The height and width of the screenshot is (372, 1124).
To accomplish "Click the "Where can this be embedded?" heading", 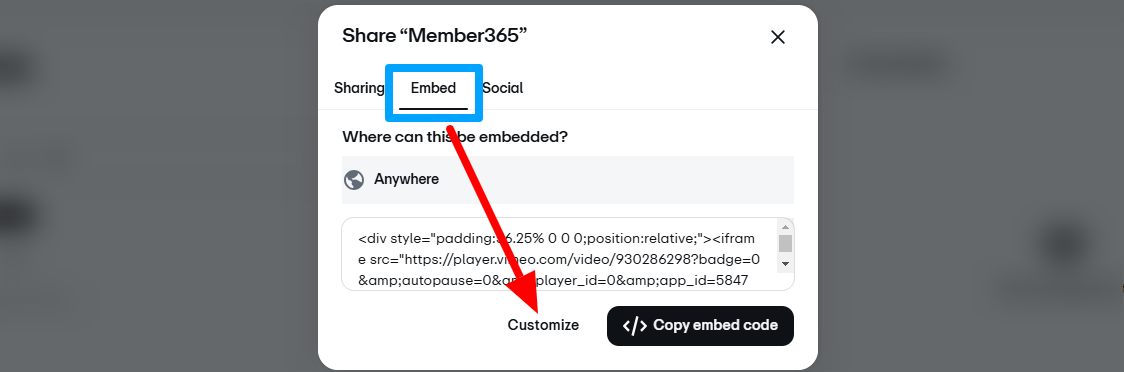I will coord(455,137).
